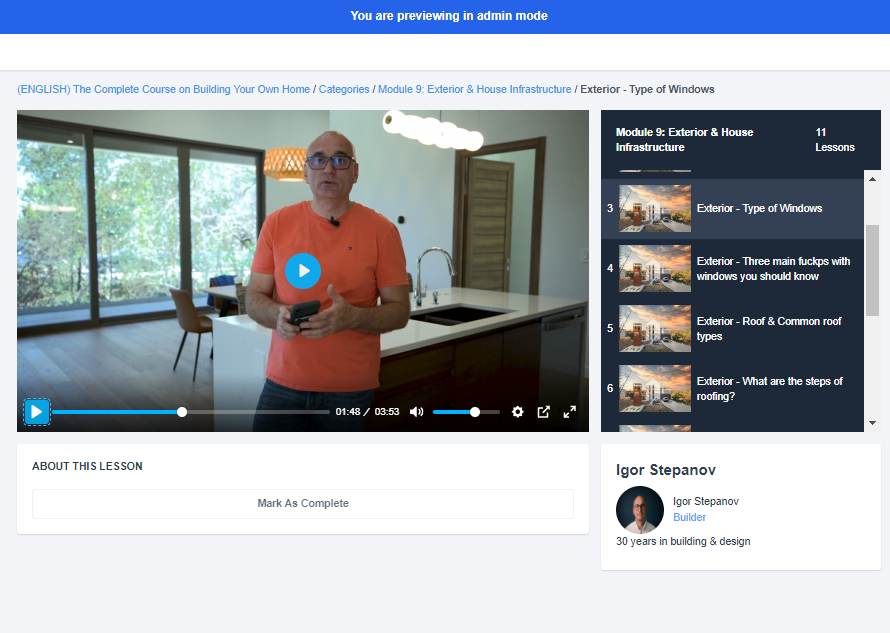Viewport: 890px width, 633px height.
Task: Open video in pop-out window icon
Action: coord(543,412)
